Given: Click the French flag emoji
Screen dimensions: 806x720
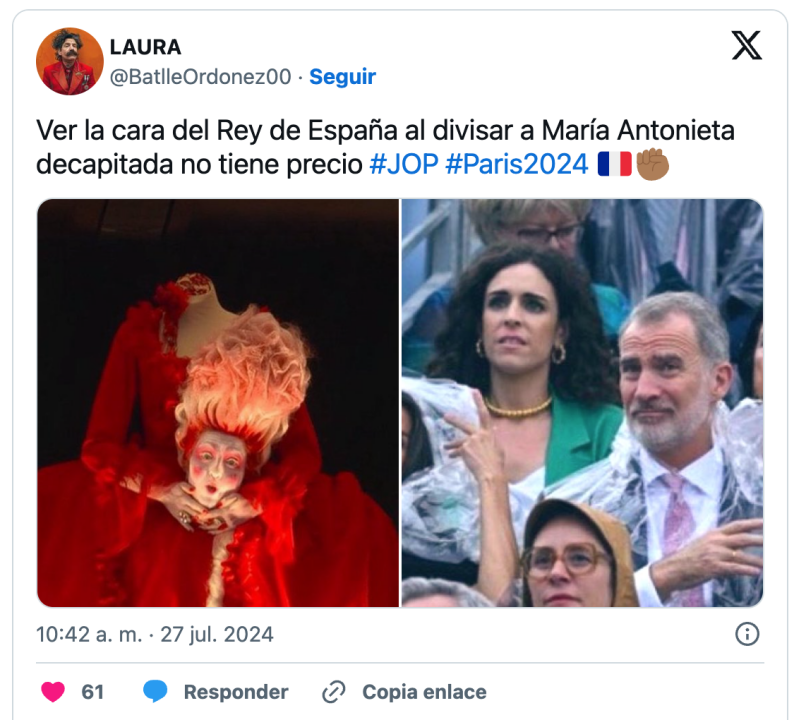Looking at the screenshot, I should click(614, 164).
